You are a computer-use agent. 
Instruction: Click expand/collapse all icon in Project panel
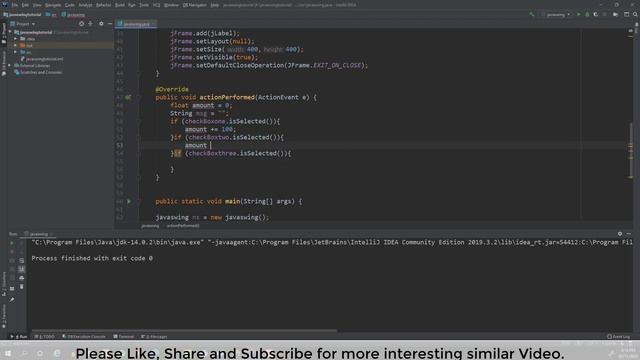click(91, 24)
